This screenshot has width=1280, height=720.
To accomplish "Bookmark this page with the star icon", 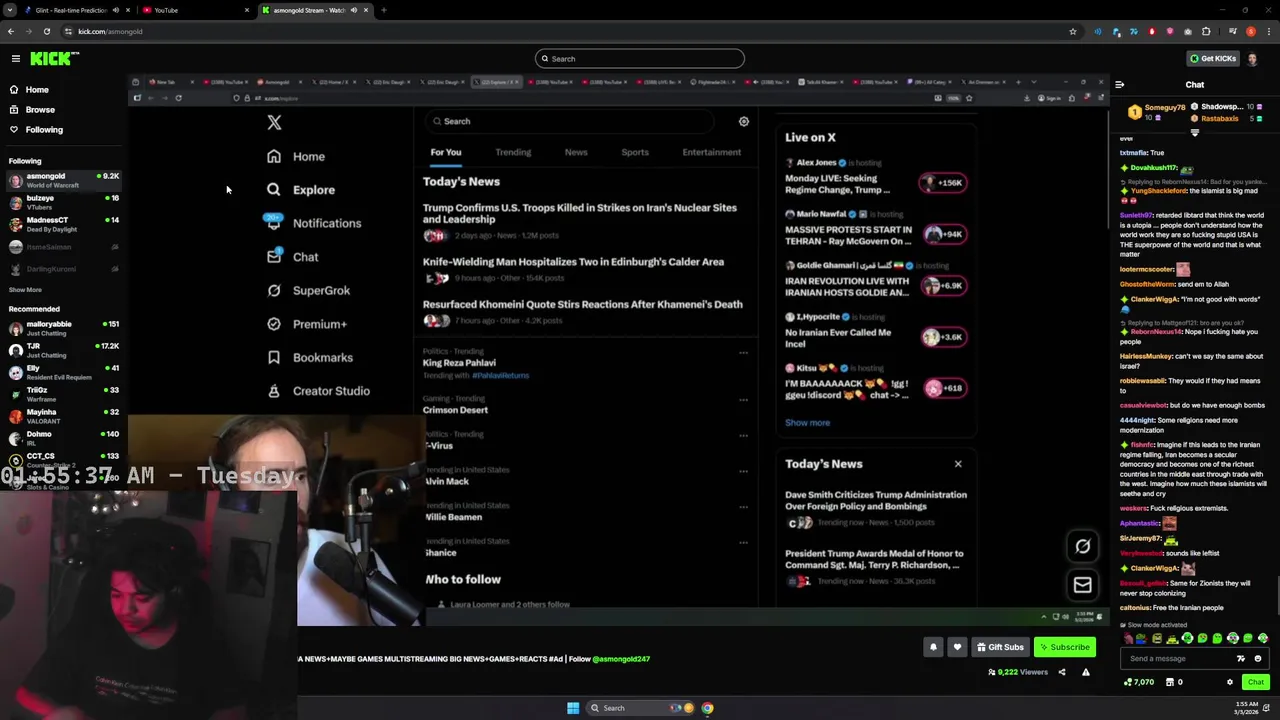I will click(x=1073, y=31).
